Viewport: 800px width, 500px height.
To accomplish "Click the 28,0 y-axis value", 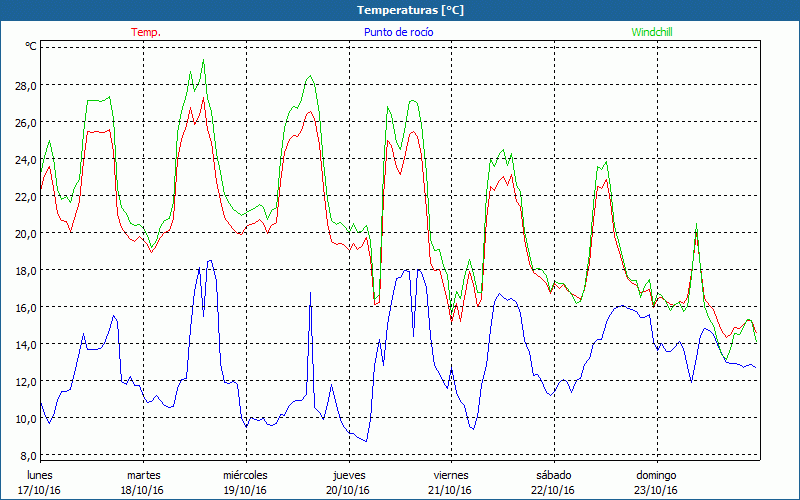I will point(25,86).
